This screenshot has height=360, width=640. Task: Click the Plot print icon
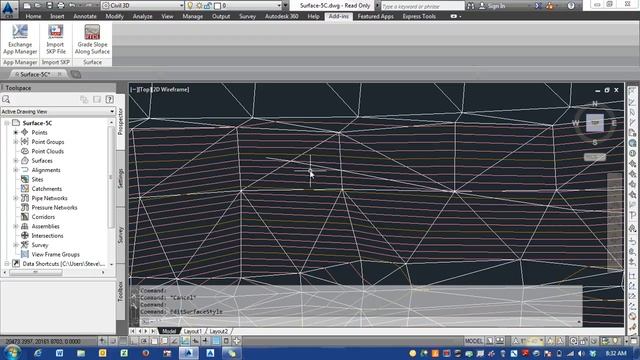pyautogui.click(x=61, y=6)
